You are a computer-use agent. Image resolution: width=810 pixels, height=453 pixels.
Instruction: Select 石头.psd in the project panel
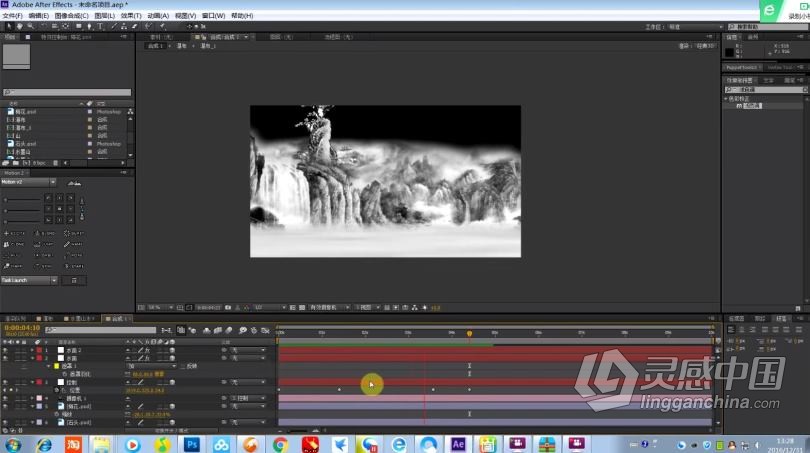click(25, 144)
